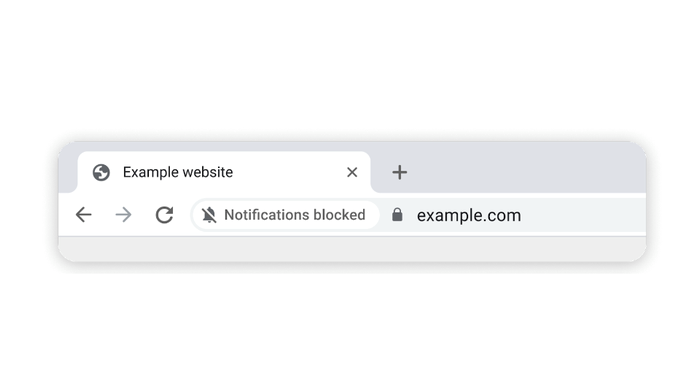
Task: Close the Example website tab
Action: click(x=352, y=172)
